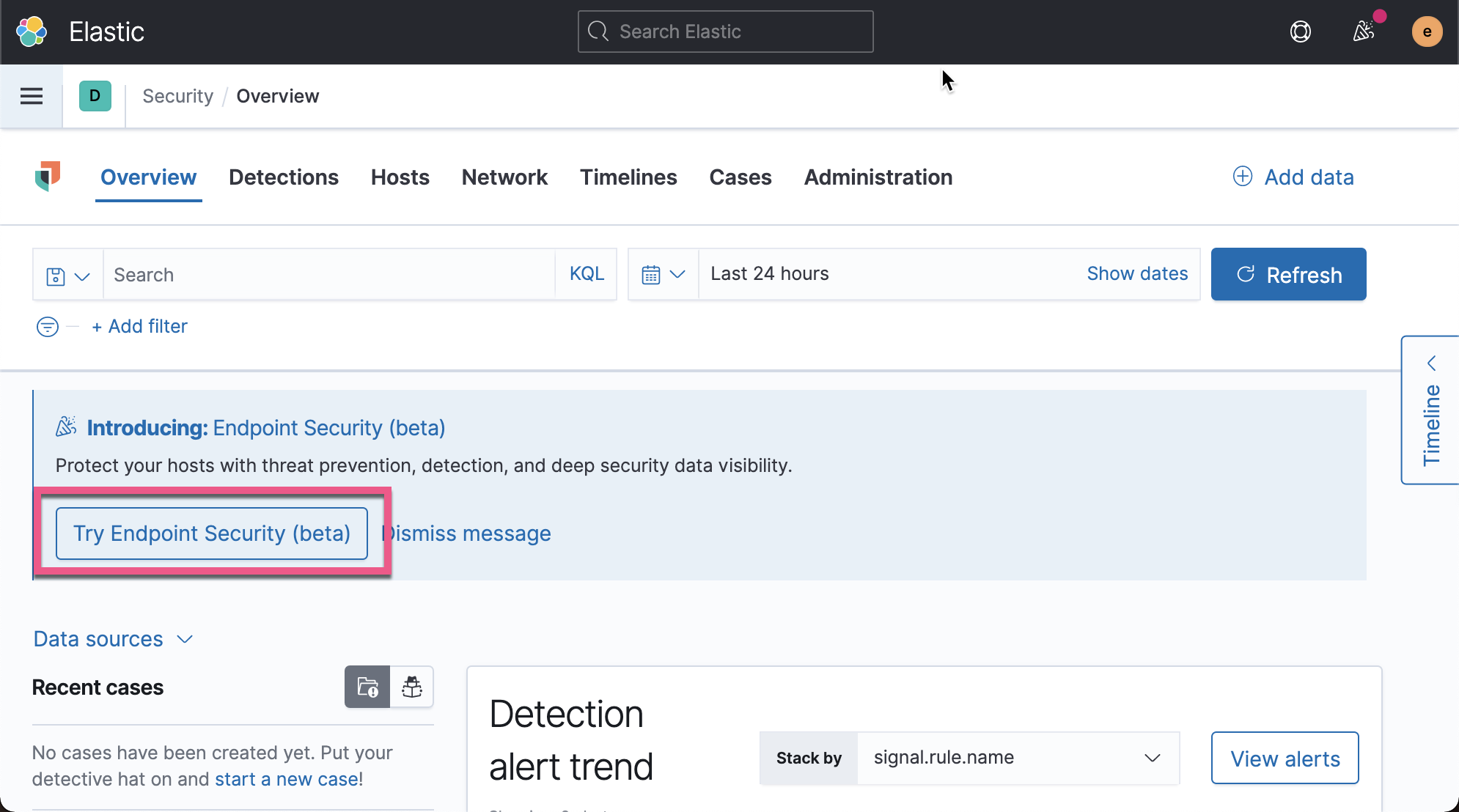Switch to the Detections tab
Image resolution: width=1459 pixels, height=812 pixels.
[284, 177]
